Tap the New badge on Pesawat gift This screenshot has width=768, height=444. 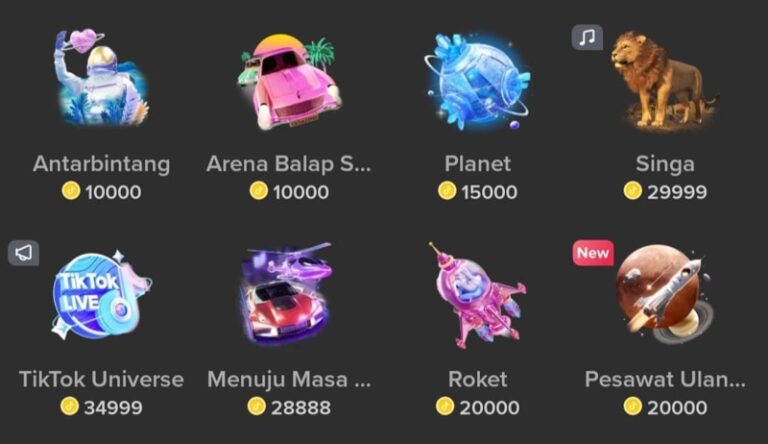tap(593, 253)
